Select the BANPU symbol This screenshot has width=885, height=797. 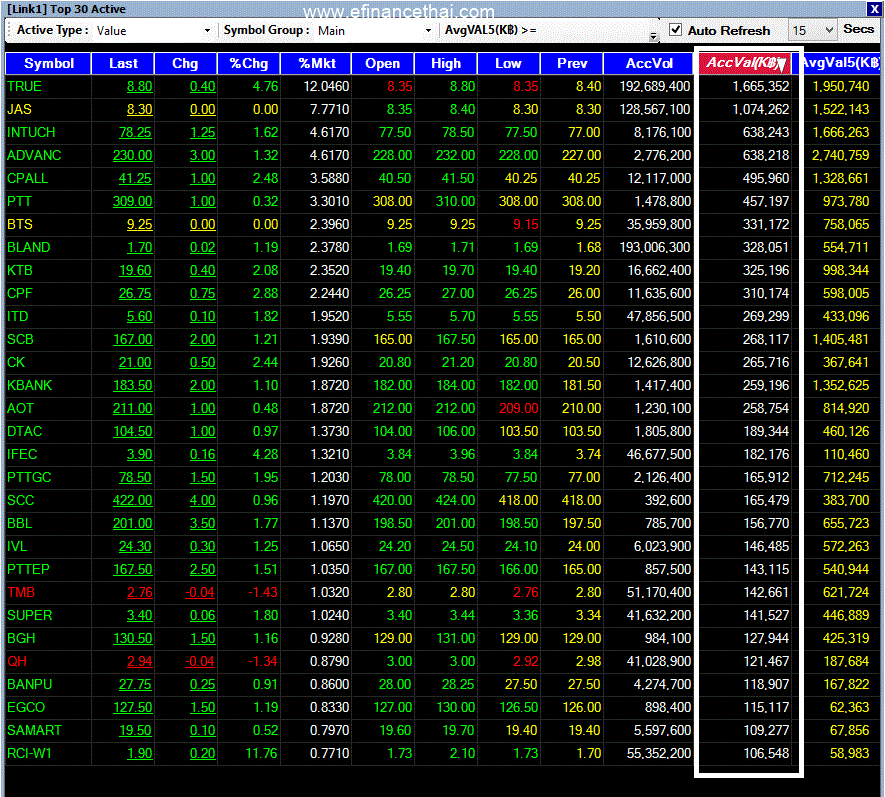(29, 685)
